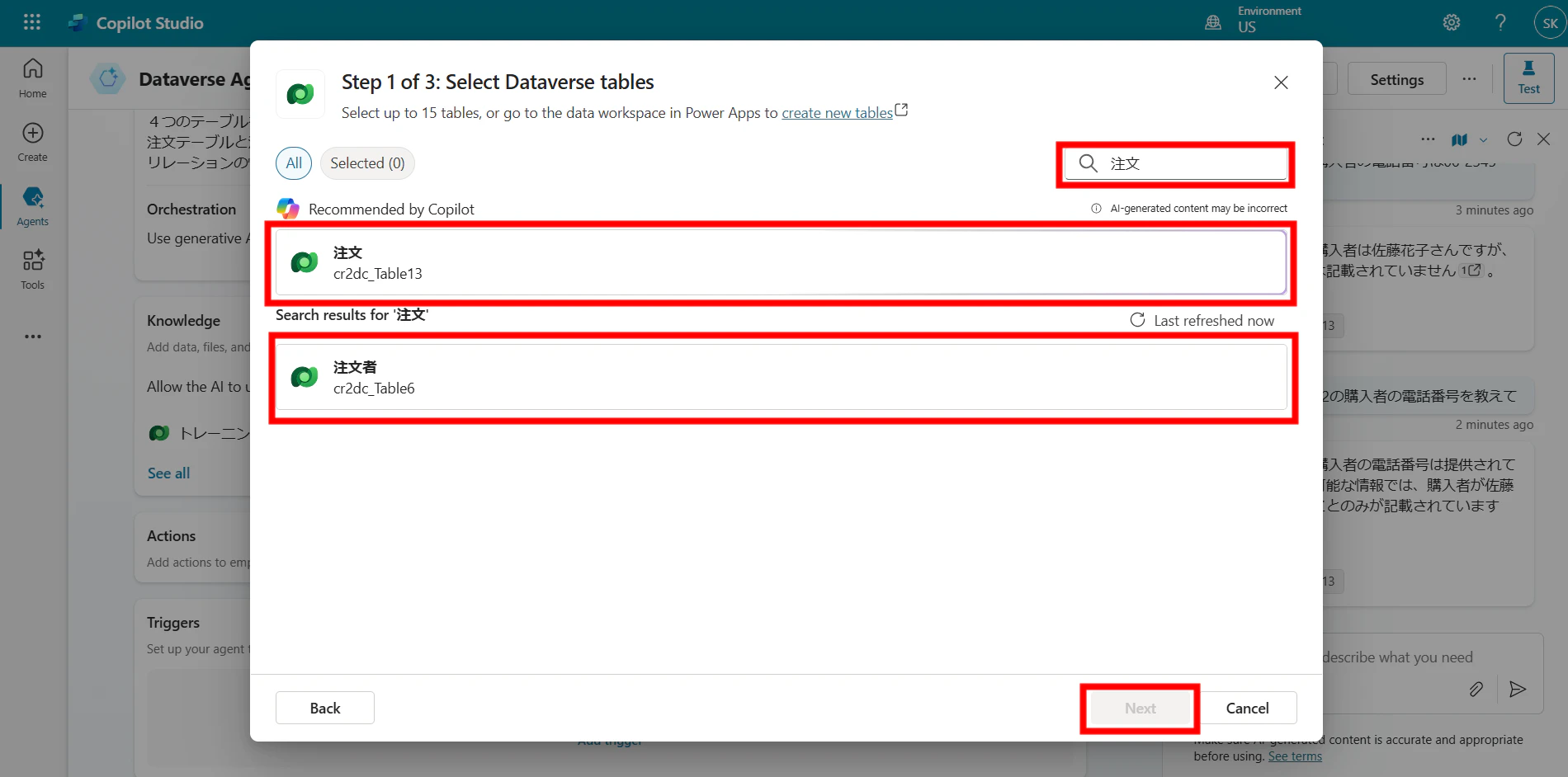Open the test panel ellipsis menu

pos(1428,139)
